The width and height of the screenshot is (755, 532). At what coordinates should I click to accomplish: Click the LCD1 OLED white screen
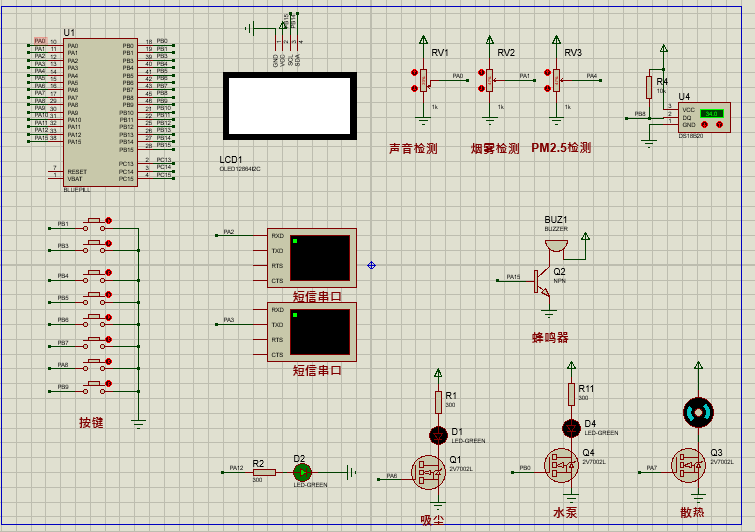click(289, 106)
